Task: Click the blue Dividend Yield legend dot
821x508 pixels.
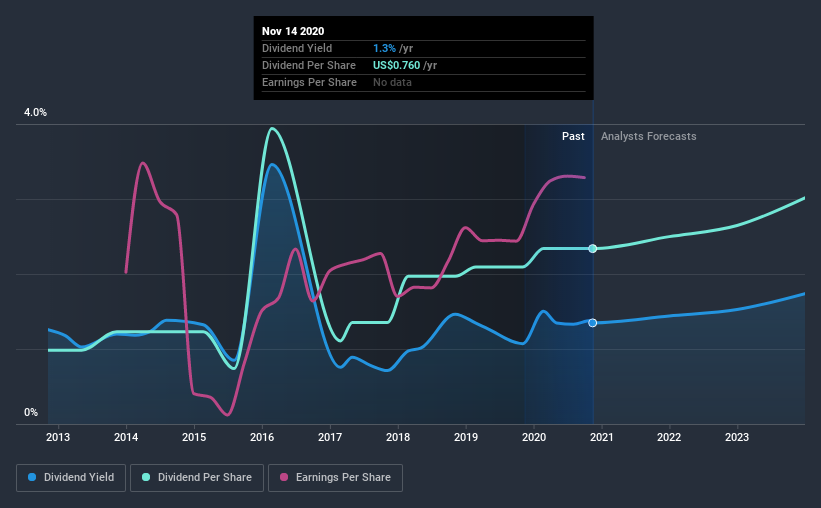Action: (x=32, y=477)
